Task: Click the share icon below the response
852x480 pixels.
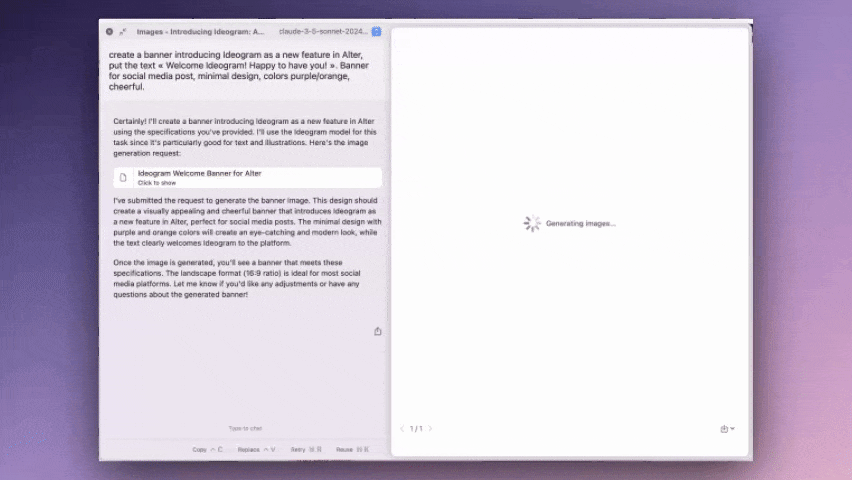Action: click(x=378, y=331)
